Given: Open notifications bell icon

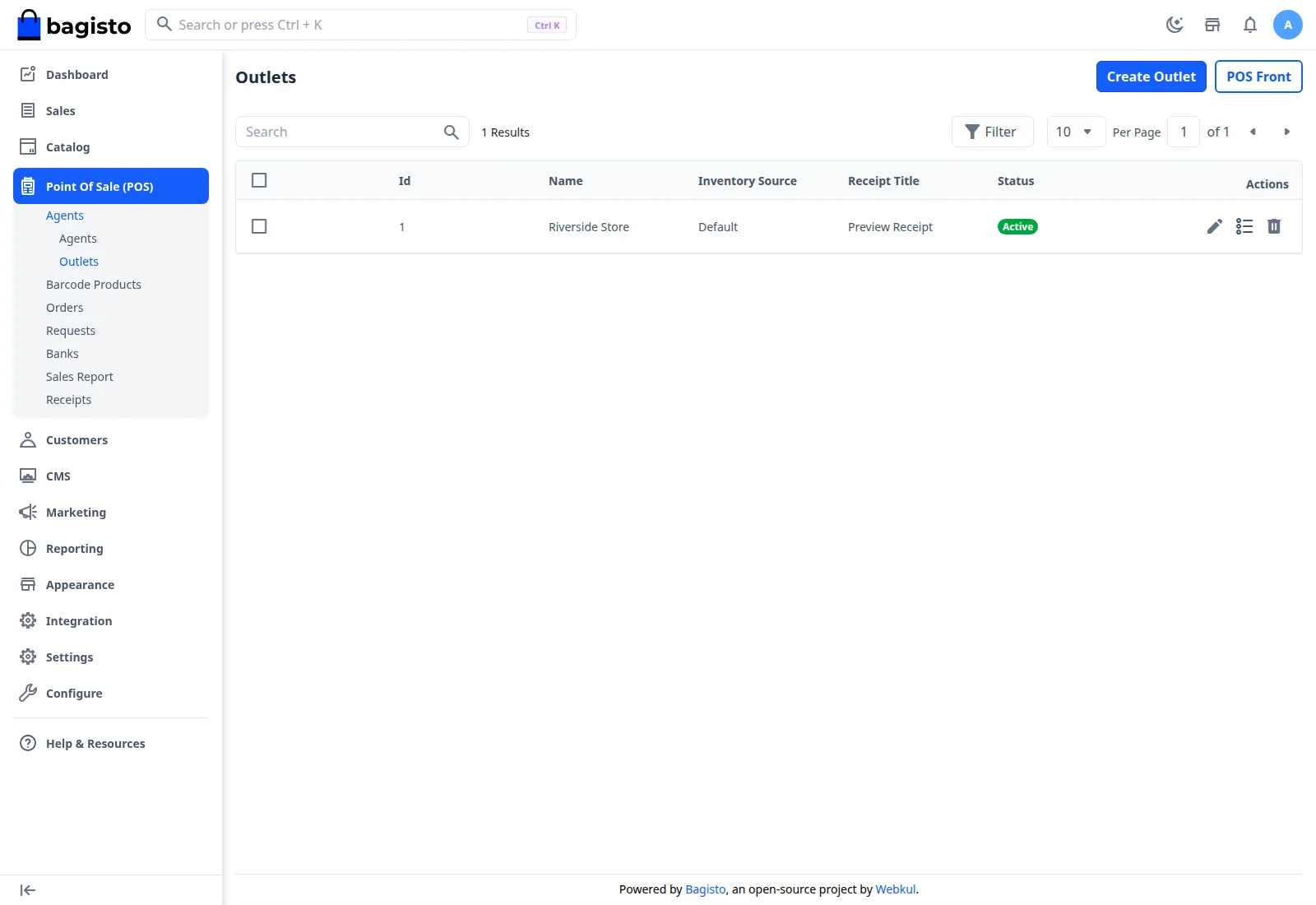Looking at the screenshot, I should point(1250,25).
